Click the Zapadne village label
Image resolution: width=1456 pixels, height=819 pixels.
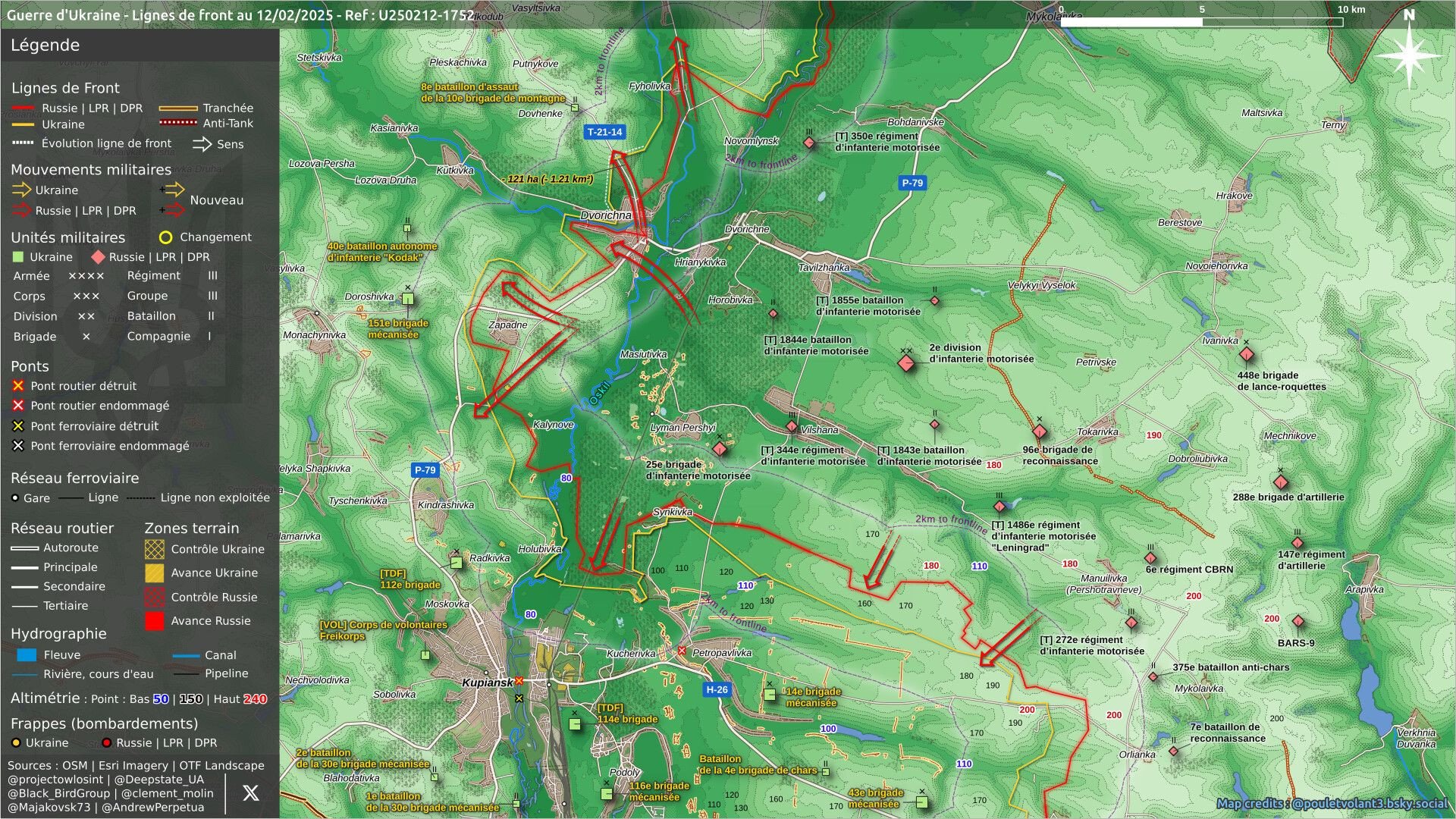pyautogui.click(x=507, y=325)
